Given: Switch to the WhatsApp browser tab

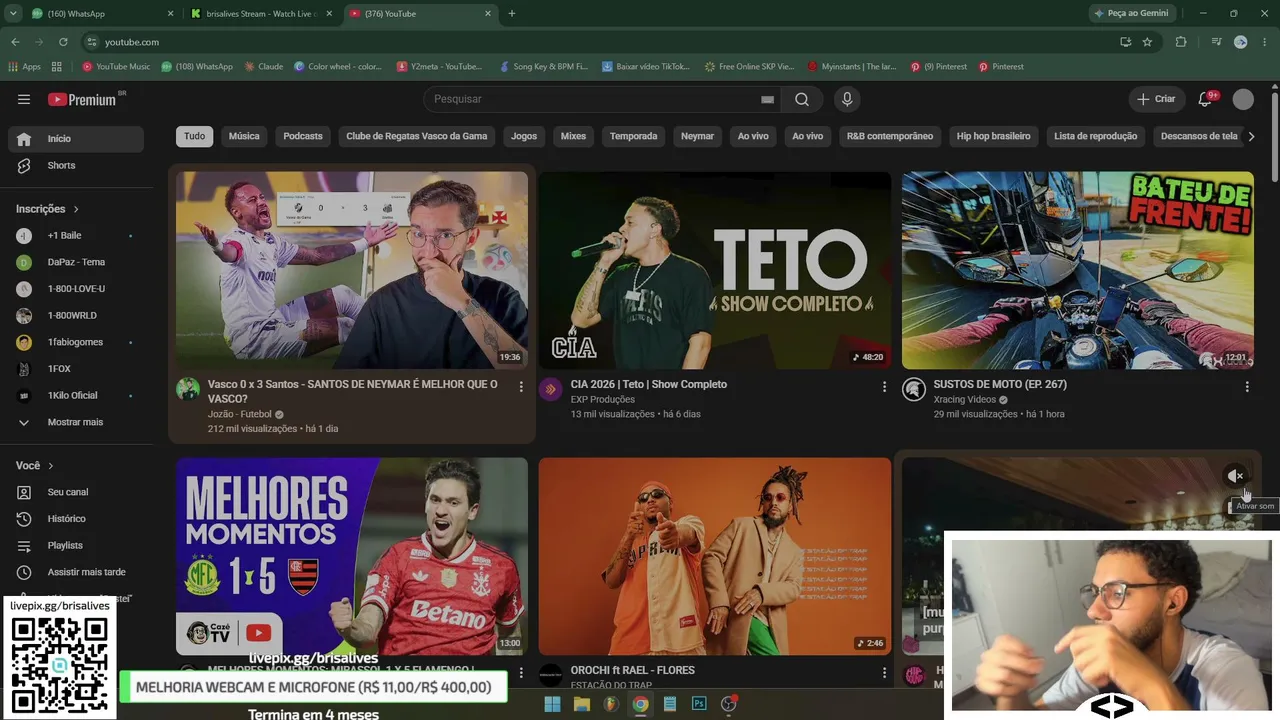Looking at the screenshot, I should click(102, 14).
